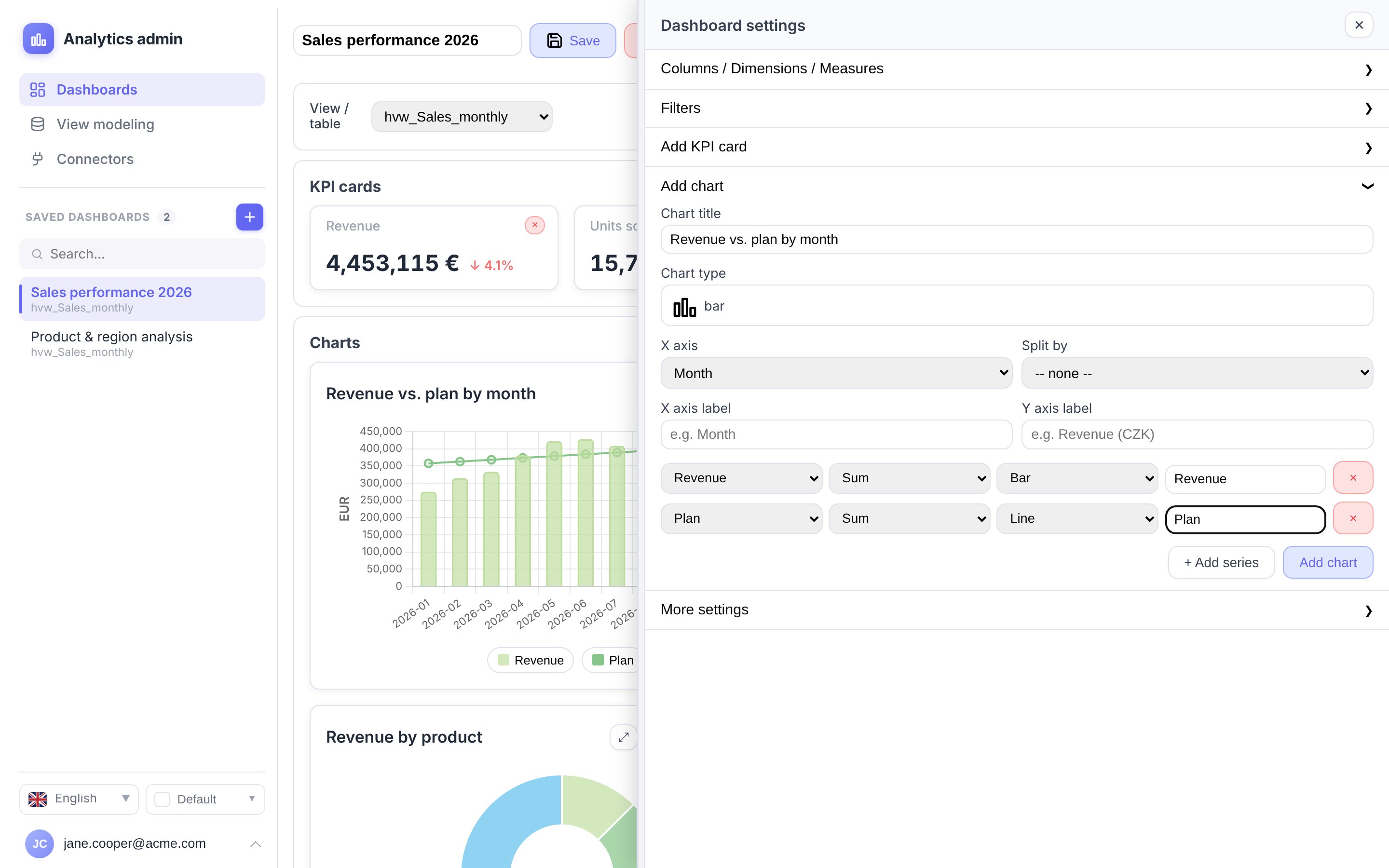Open Connectors in the sidebar

[142, 159]
